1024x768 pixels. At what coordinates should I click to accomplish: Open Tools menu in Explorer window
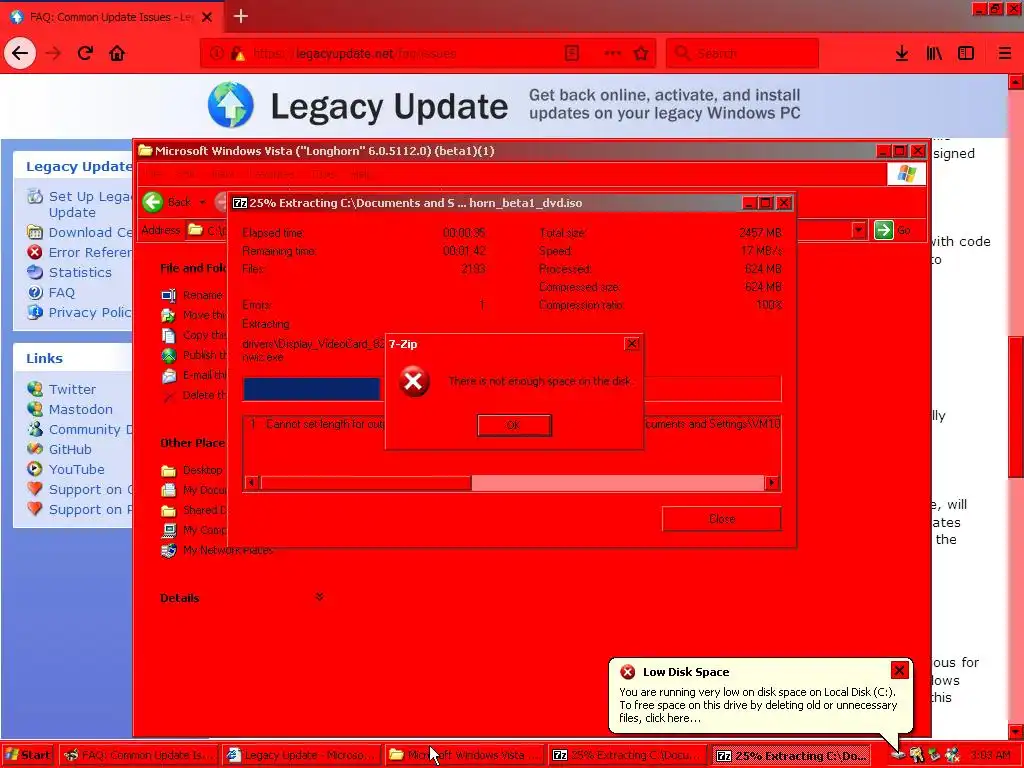point(323,174)
